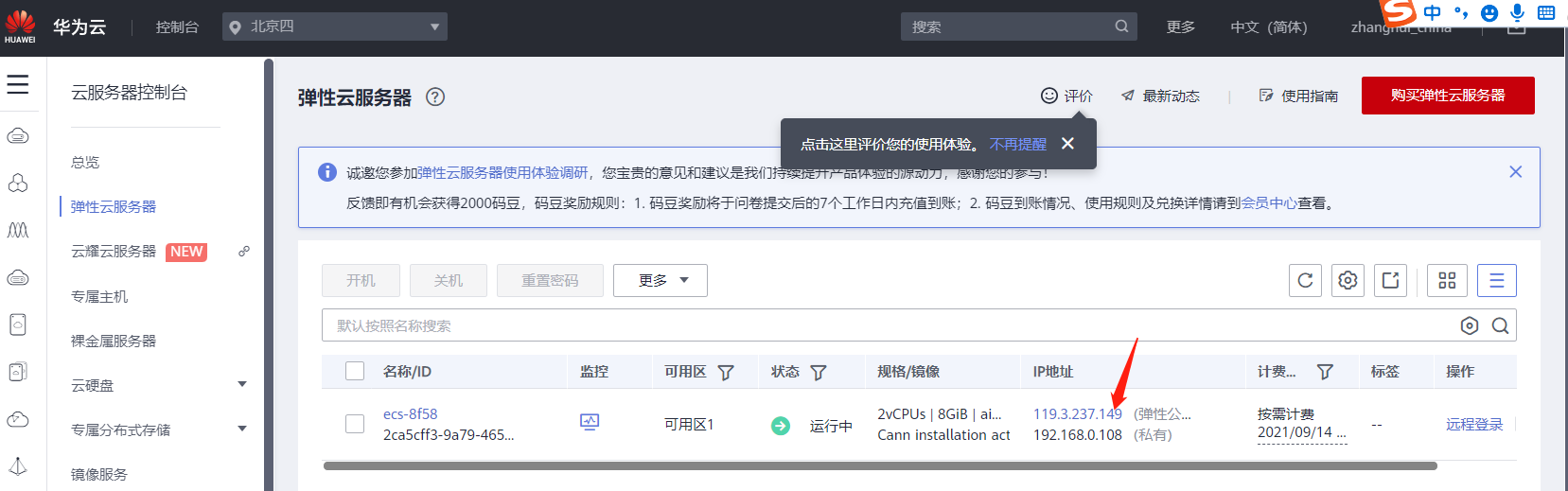Viewport: 1568px width, 491px height.
Task: Open the region selector 北京四 dropdown
Action: point(335,26)
